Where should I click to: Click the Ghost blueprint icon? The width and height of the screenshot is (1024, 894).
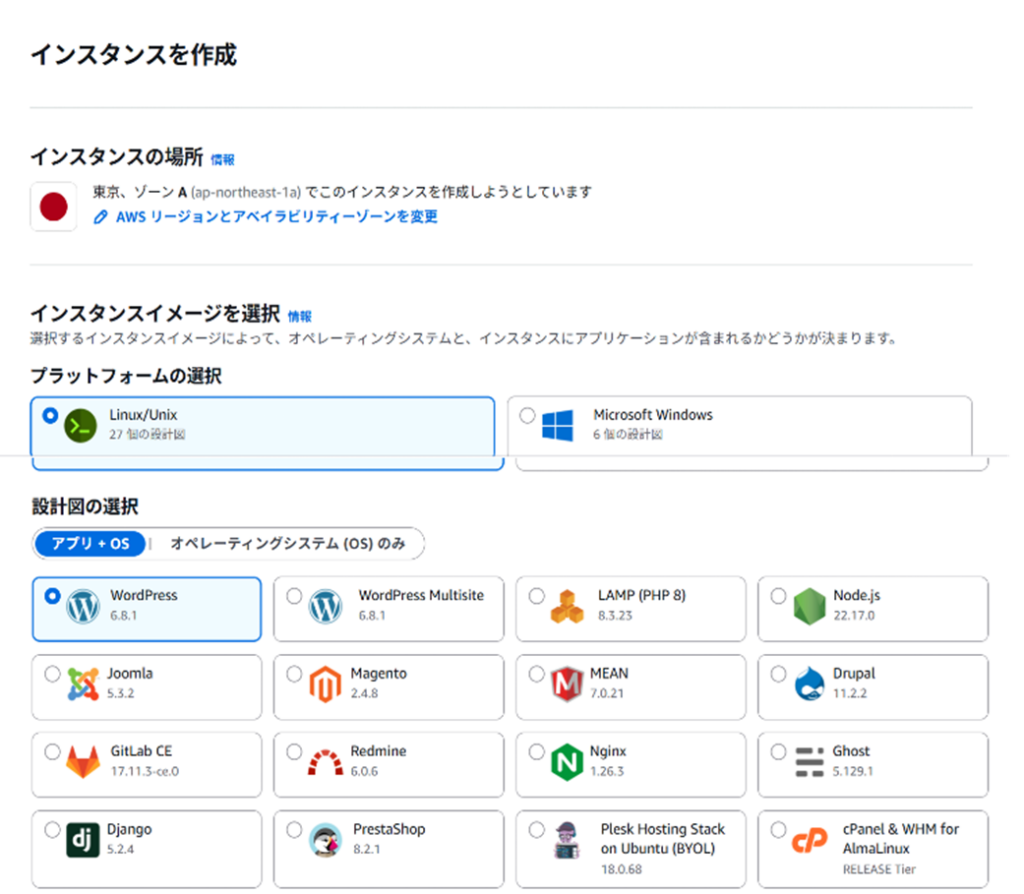(x=808, y=762)
